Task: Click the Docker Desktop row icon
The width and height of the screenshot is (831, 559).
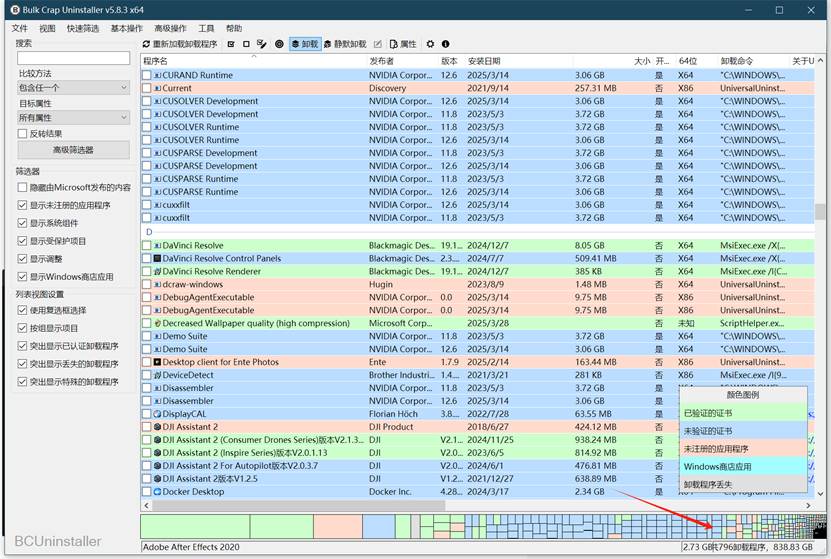Action: tap(157, 492)
